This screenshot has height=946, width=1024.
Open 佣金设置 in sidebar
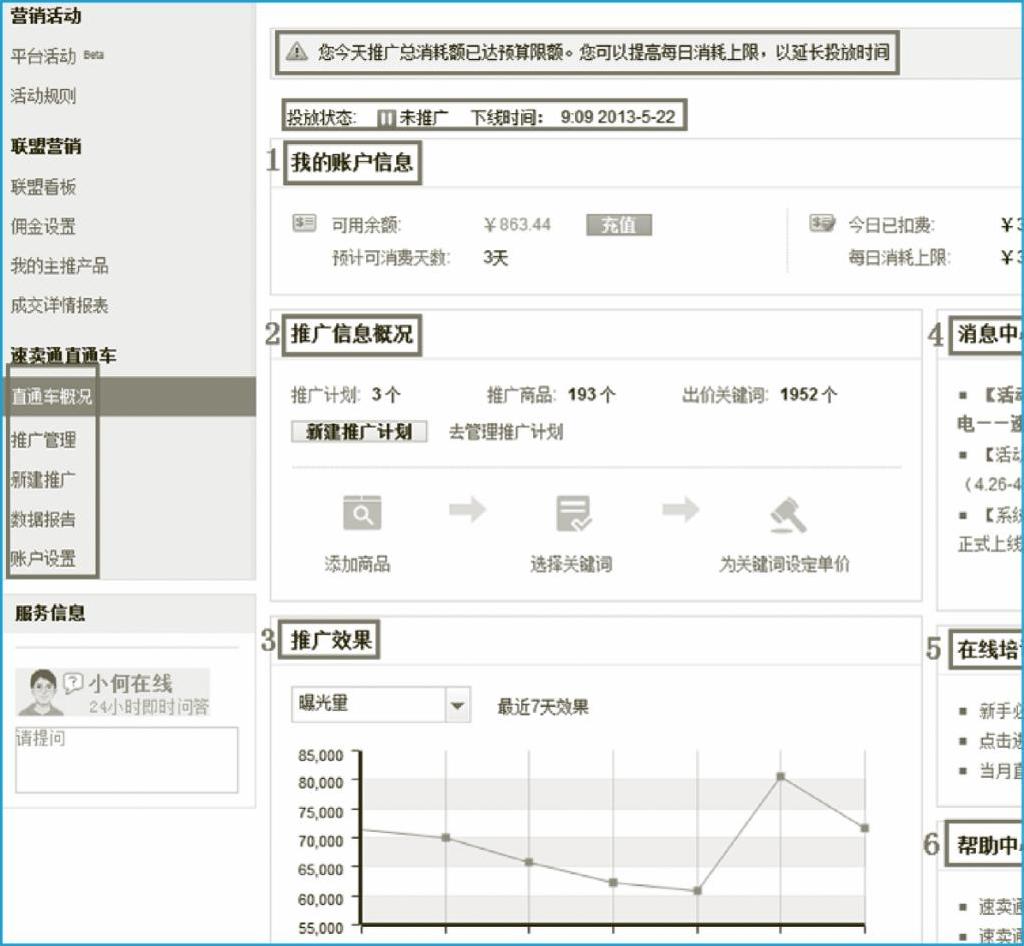click(x=43, y=227)
